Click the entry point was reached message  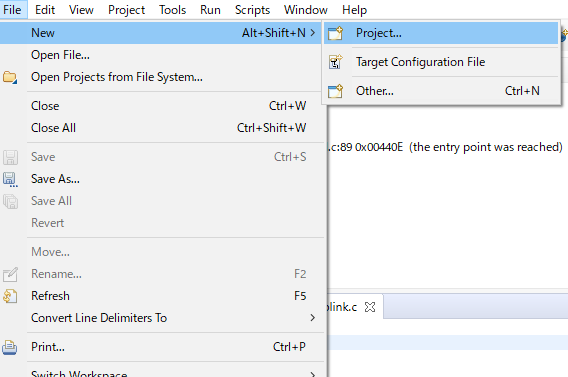pyautogui.click(x=486, y=147)
